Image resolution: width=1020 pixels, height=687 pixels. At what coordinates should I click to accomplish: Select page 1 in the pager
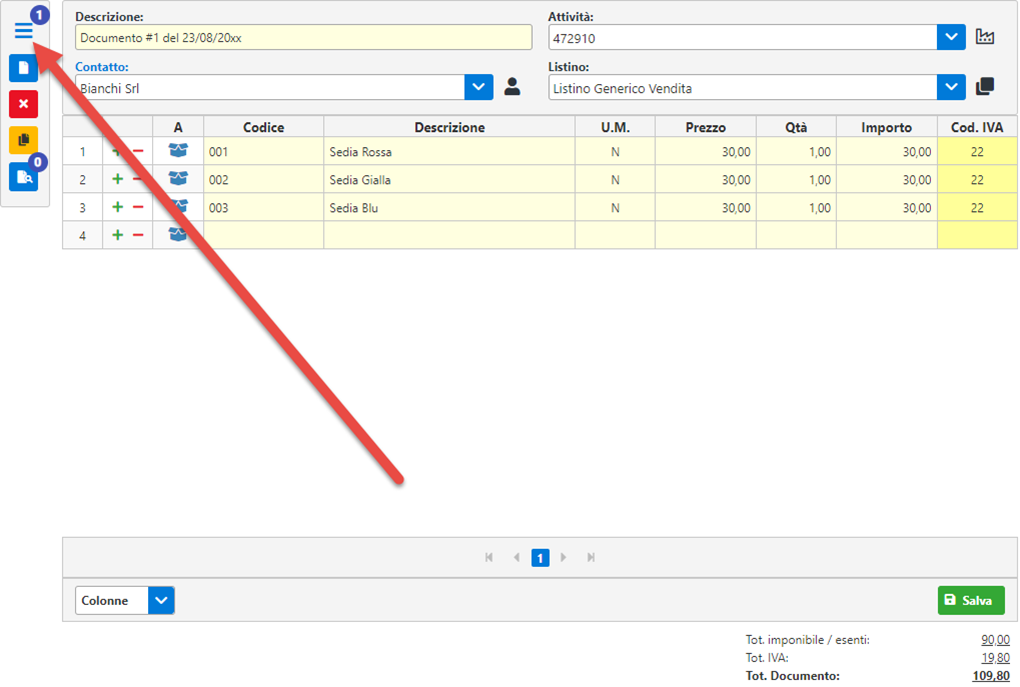click(x=540, y=558)
